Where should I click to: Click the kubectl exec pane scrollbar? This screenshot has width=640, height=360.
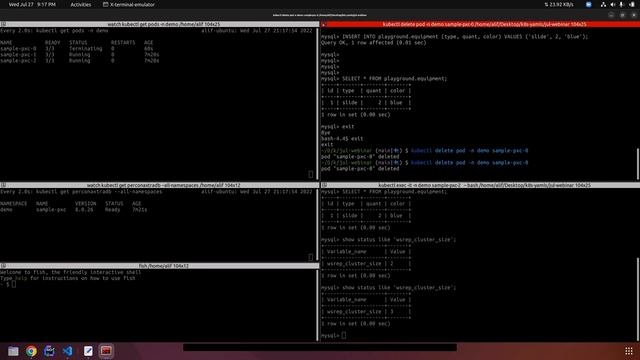(638, 299)
